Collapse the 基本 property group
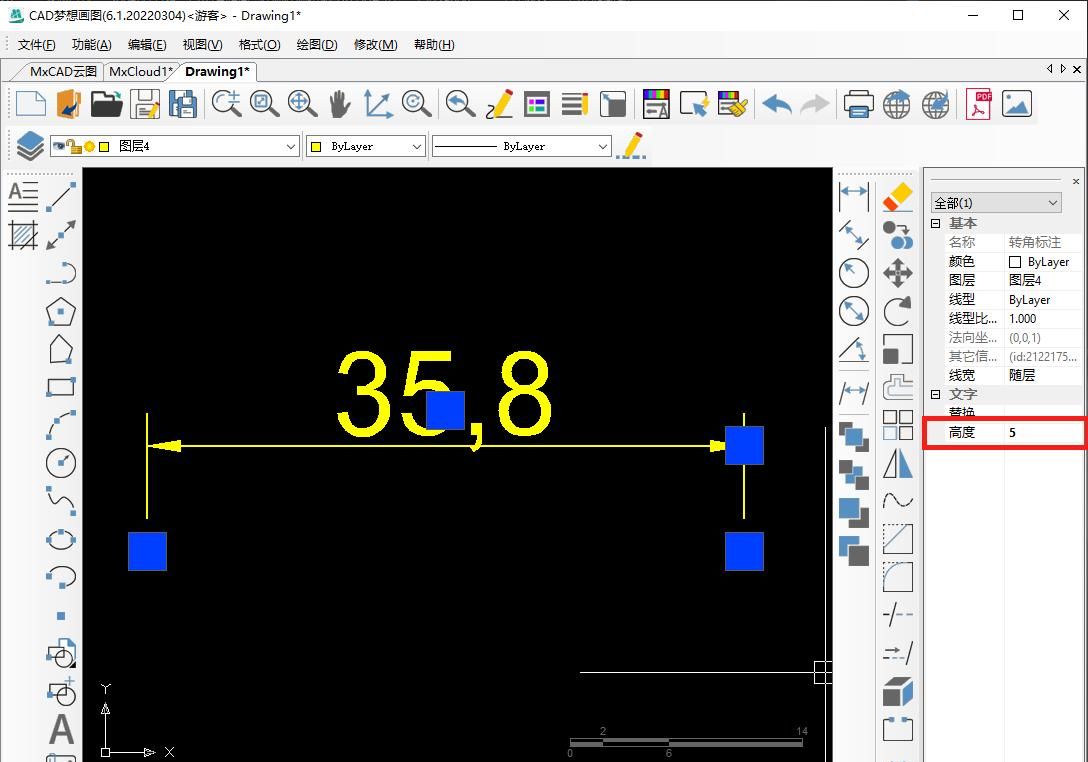 pyautogui.click(x=936, y=224)
